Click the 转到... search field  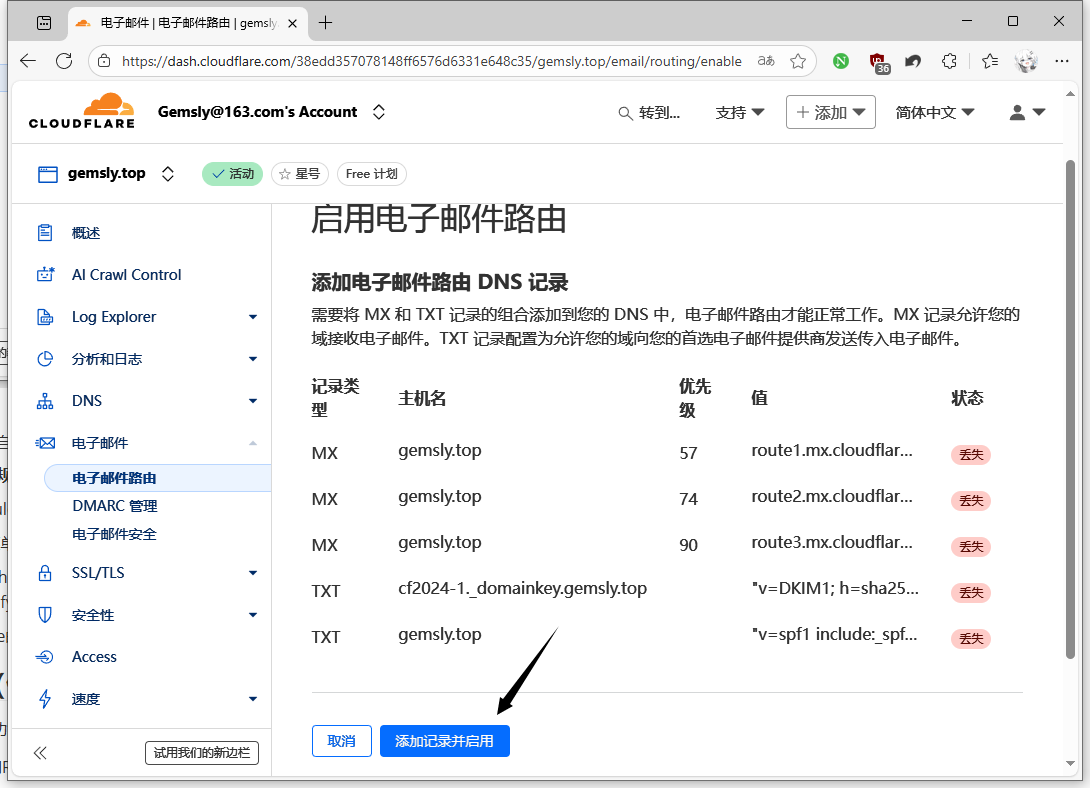(x=650, y=113)
